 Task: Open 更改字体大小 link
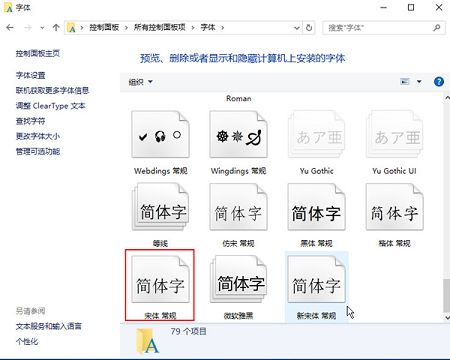[x=38, y=136]
